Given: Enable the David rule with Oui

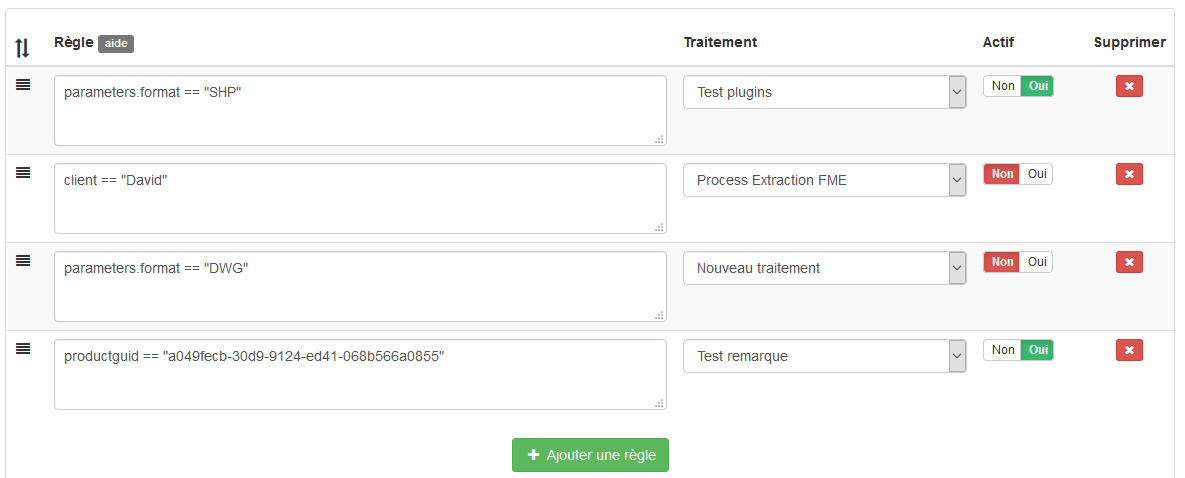Looking at the screenshot, I should (x=1037, y=174).
